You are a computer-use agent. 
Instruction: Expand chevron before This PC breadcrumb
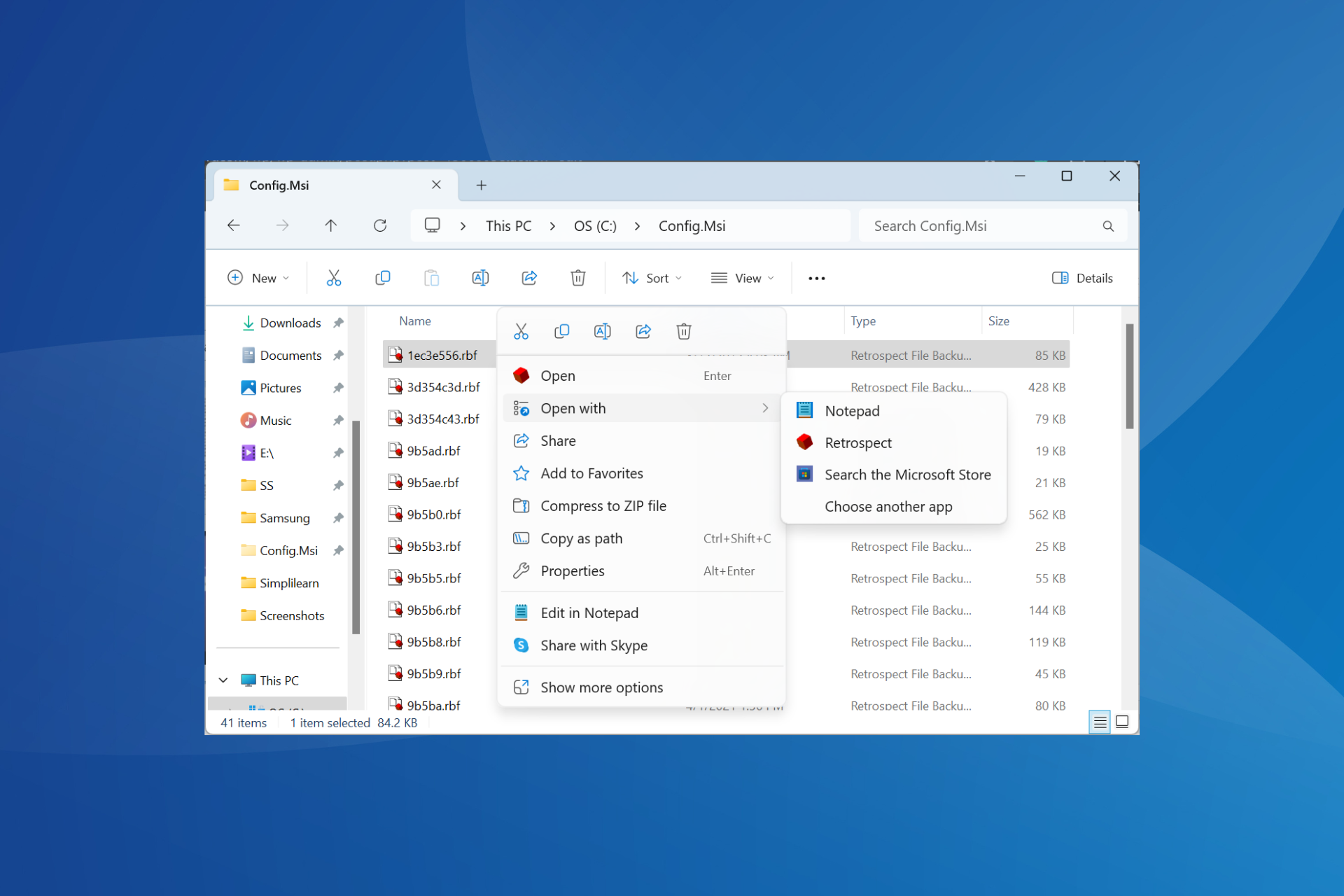point(463,226)
